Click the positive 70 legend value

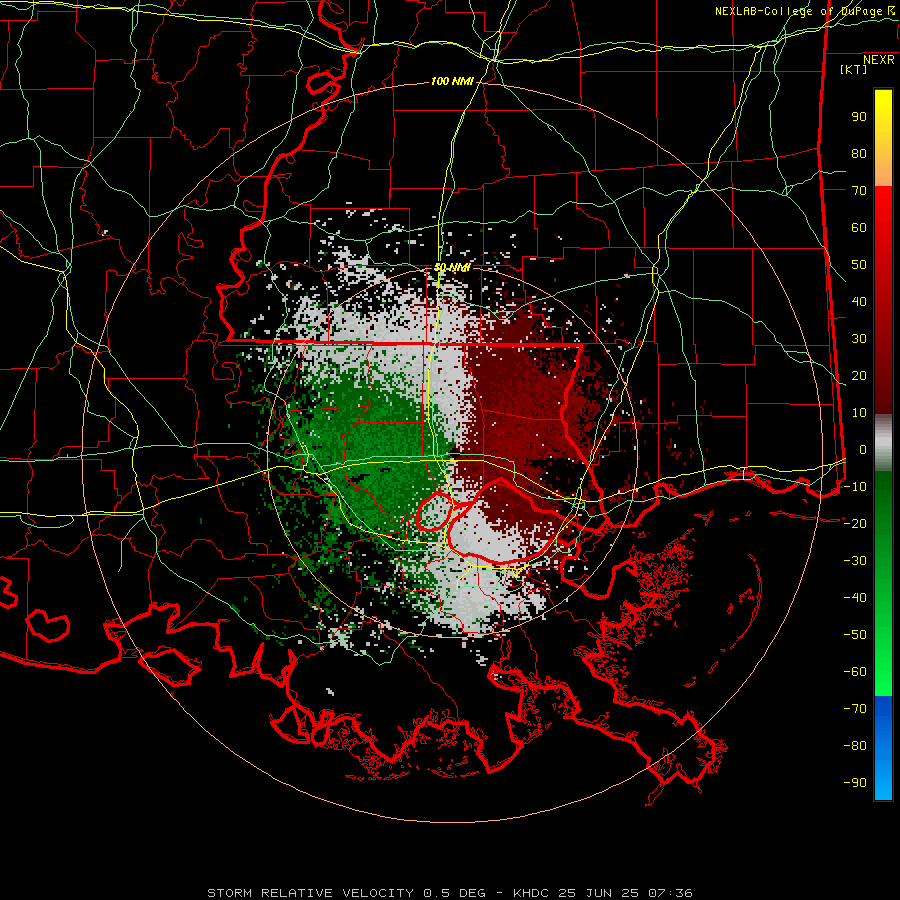(859, 191)
